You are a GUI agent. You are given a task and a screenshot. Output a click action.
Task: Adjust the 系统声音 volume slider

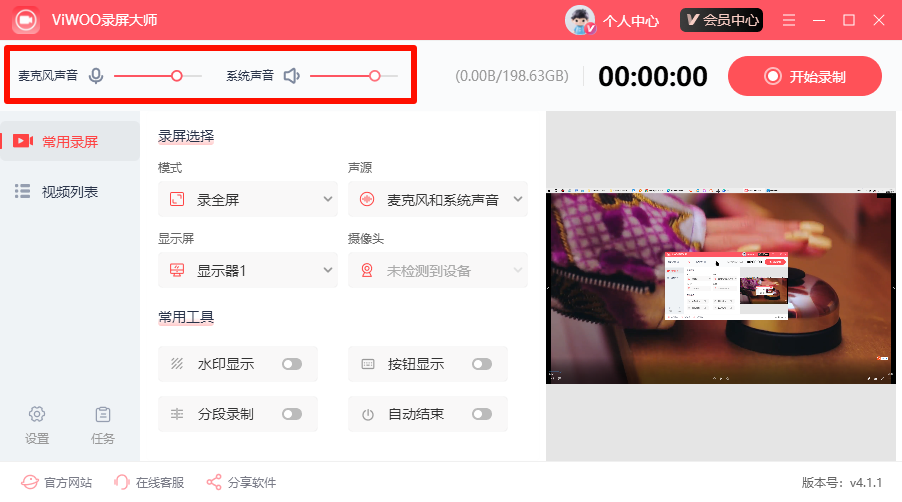(353, 76)
